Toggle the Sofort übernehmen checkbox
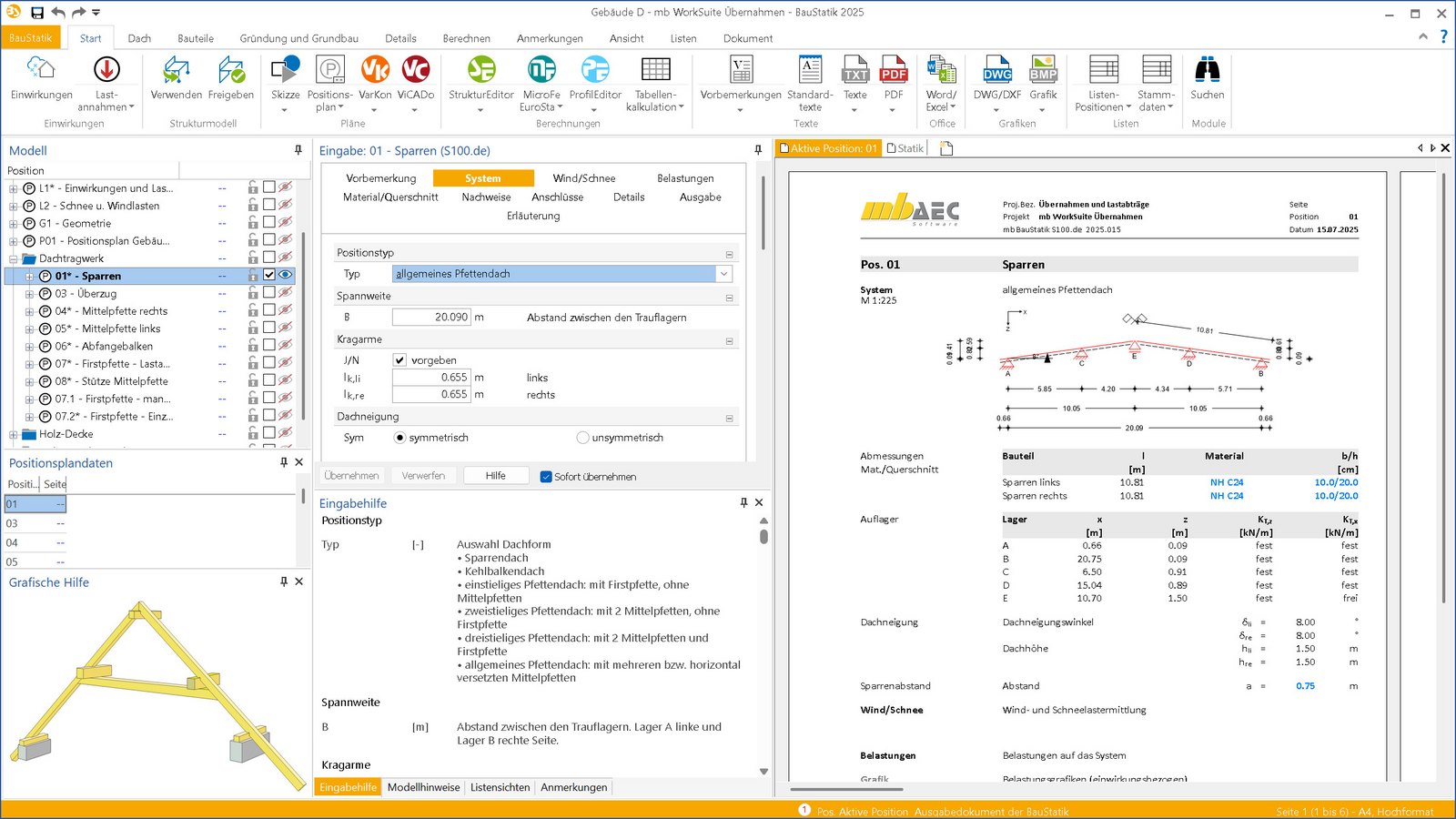 click(546, 477)
